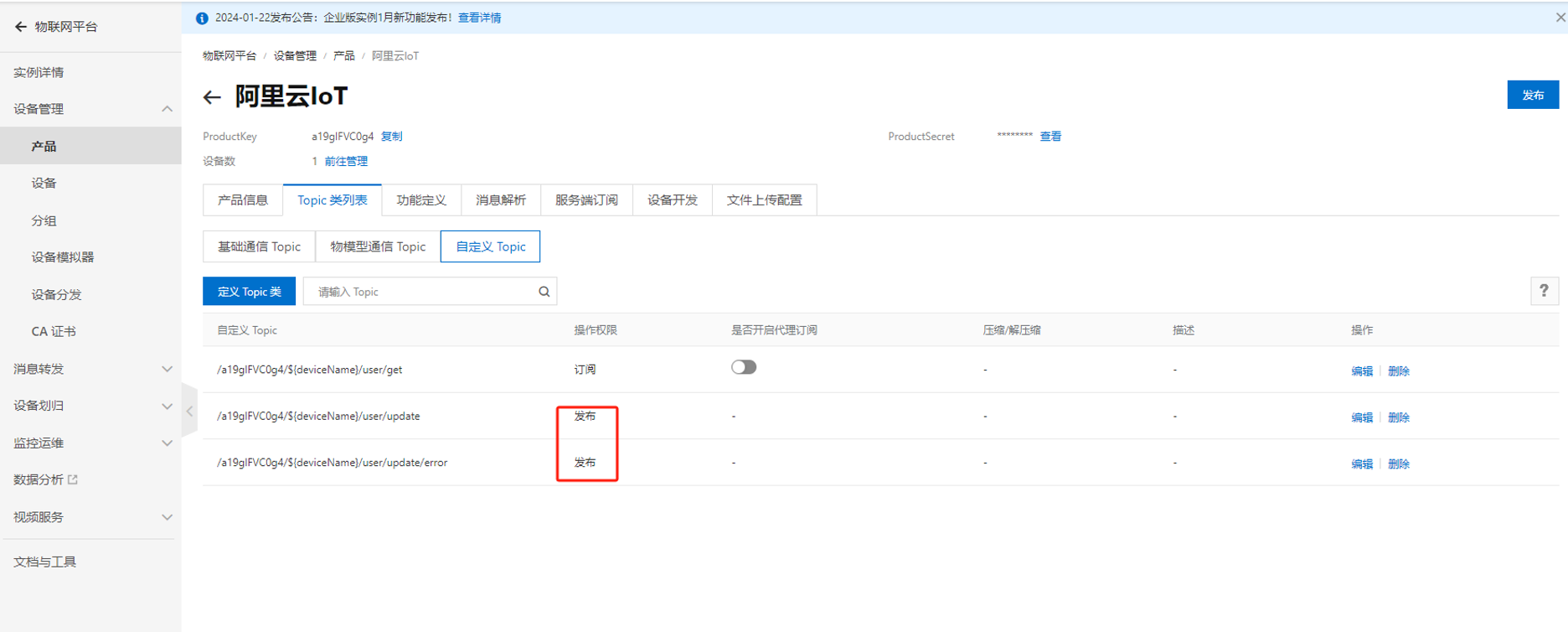Click 查看 to reveal ProductSecret
1568x632 pixels.
pos(1050,137)
